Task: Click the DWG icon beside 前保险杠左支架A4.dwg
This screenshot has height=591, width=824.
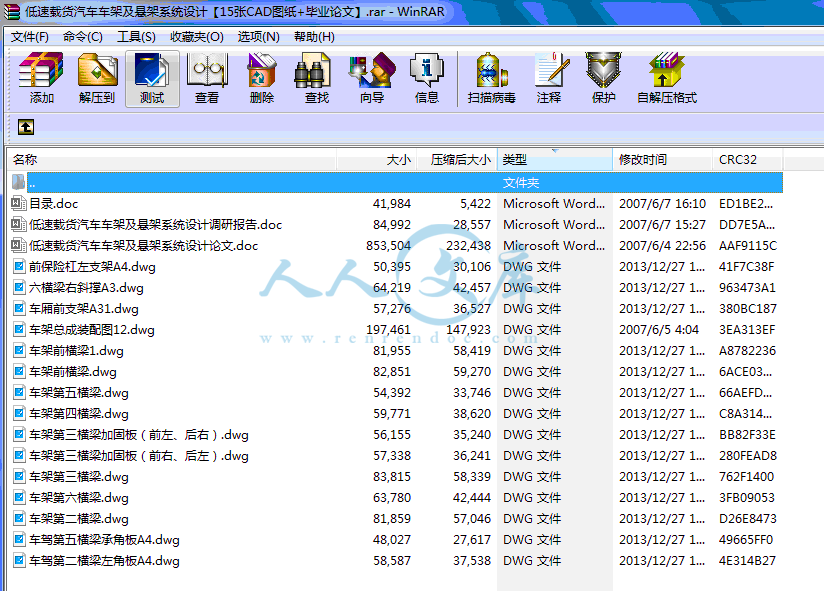Action: 19,266
